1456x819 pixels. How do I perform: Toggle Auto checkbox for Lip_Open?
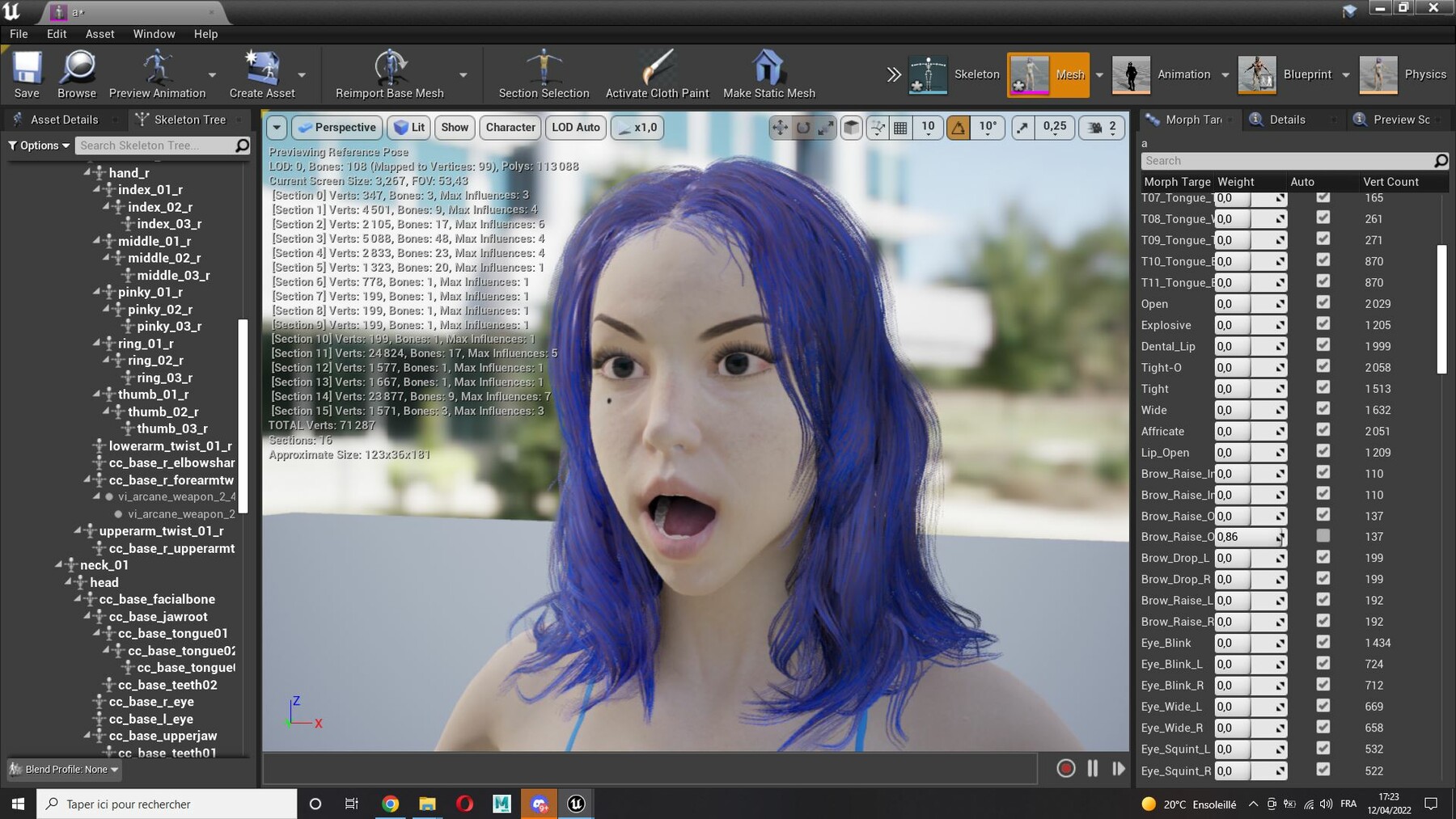[x=1323, y=451]
